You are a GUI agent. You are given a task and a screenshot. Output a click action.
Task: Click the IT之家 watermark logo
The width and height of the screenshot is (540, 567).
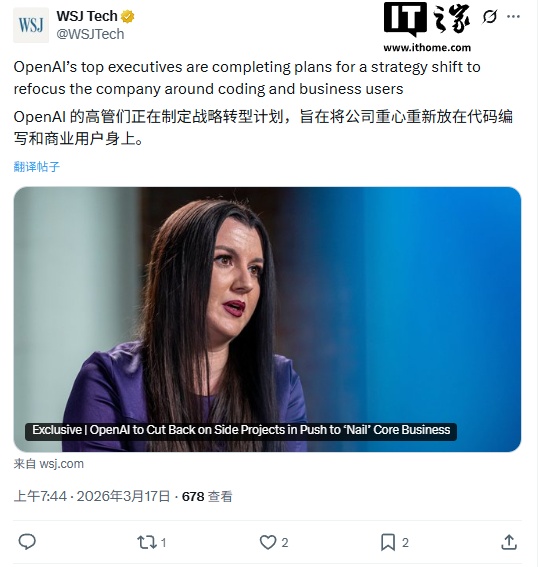[x=427, y=27]
